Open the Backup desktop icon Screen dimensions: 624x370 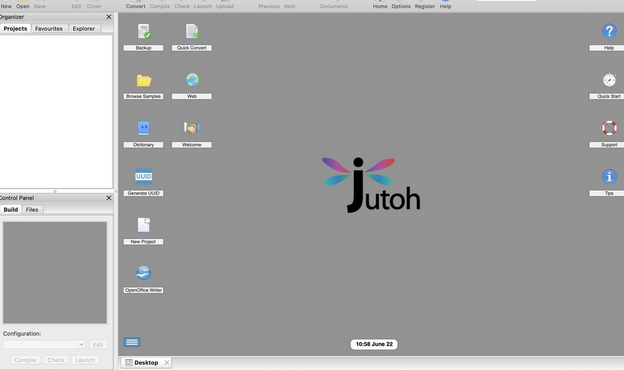click(144, 31)
